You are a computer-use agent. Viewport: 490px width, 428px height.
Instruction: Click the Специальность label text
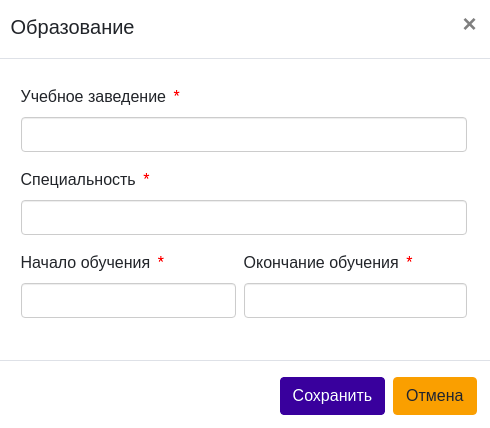[x=78, y=180]
